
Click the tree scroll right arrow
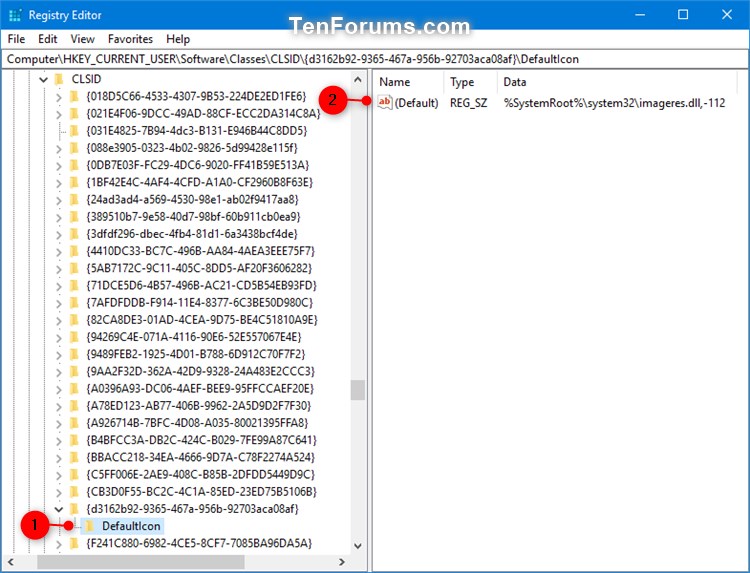click(x=342, y=562)
